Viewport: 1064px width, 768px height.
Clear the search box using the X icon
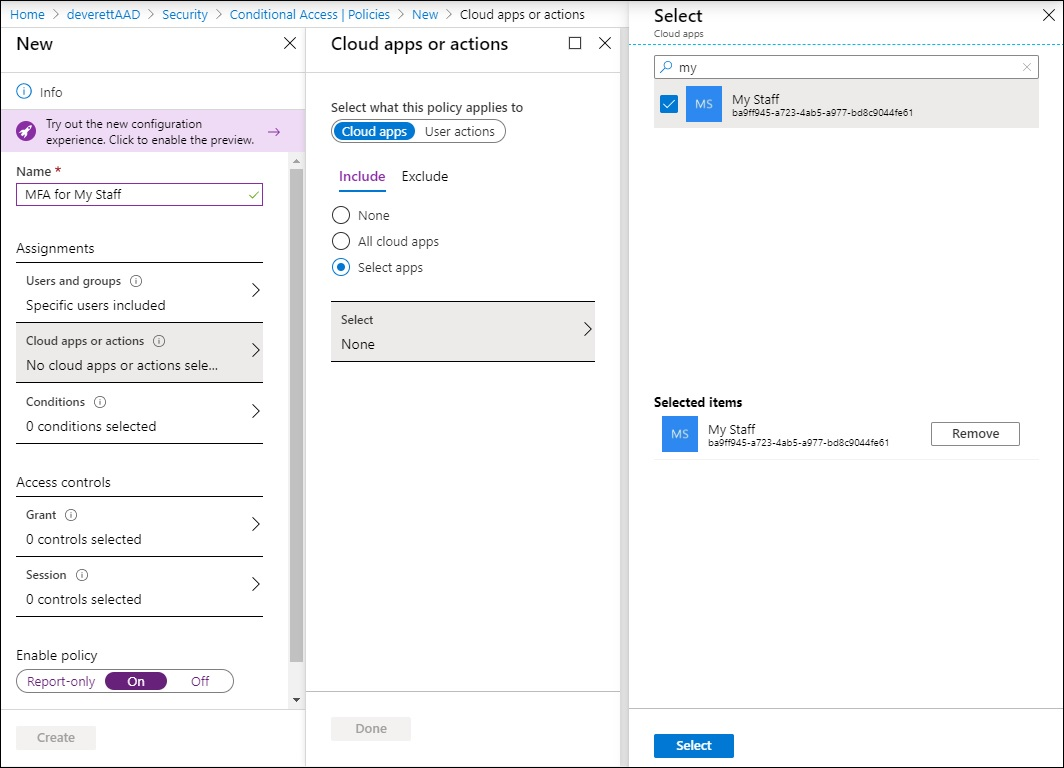click(x=1027, y=66)
